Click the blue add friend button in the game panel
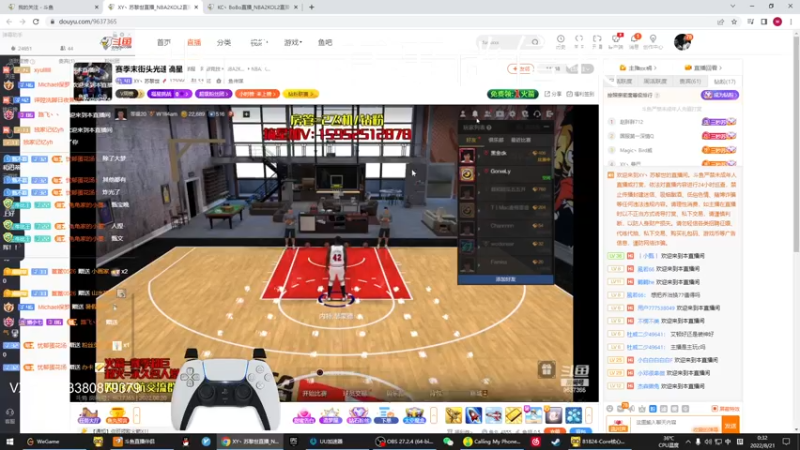The width and height of the screenshot is (800, 450). [506, 280]
